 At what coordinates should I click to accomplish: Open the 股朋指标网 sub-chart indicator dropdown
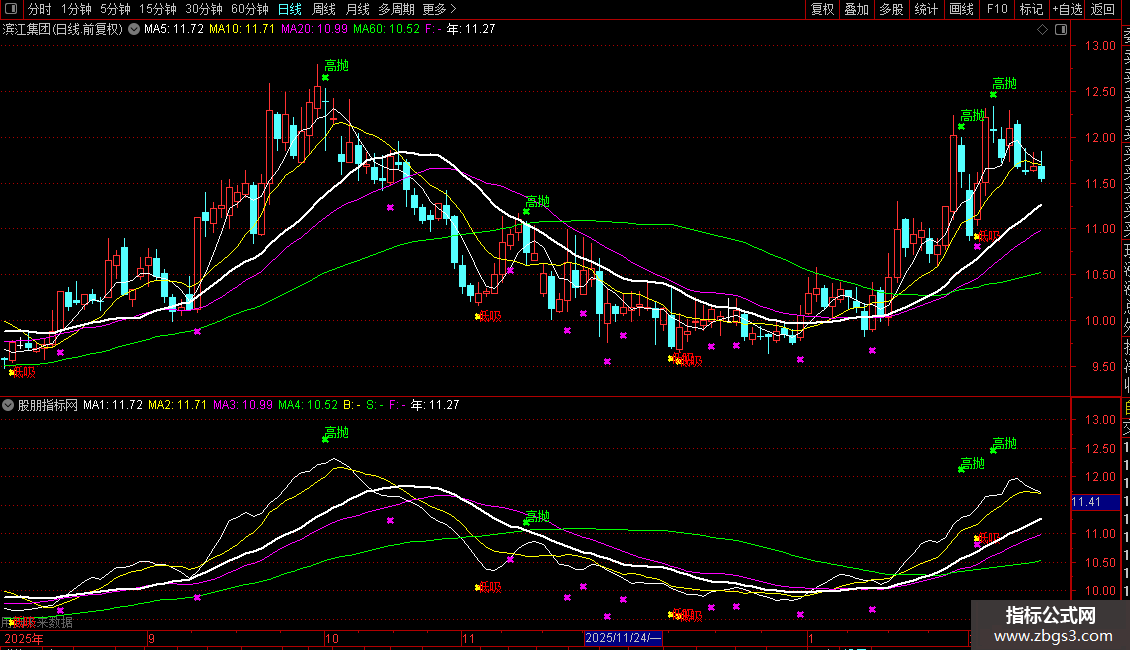click(9, 405)
